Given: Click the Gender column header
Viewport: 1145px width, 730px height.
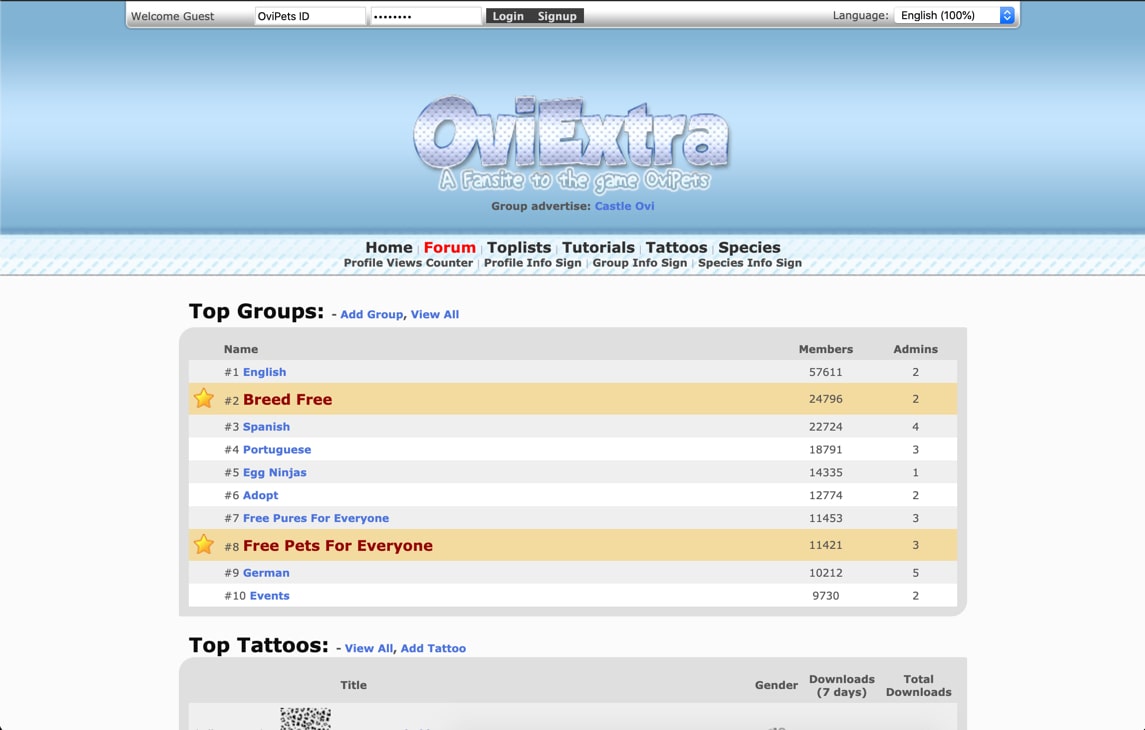Looking at the screenshot, I should coord(776,685).
